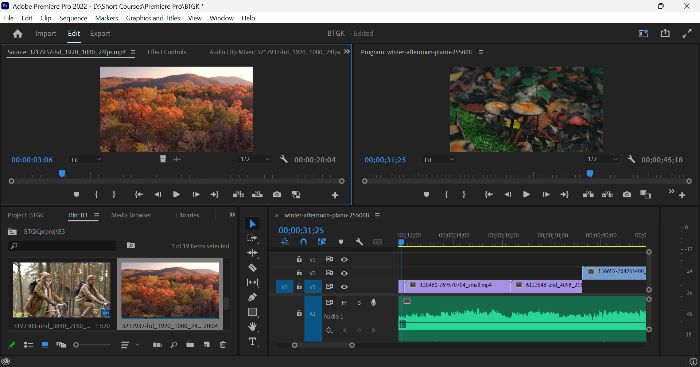Viewport: 700px width, 367px height.
Task: Delete the selected item with the trash icon
Action: click(x=223, y=345)
